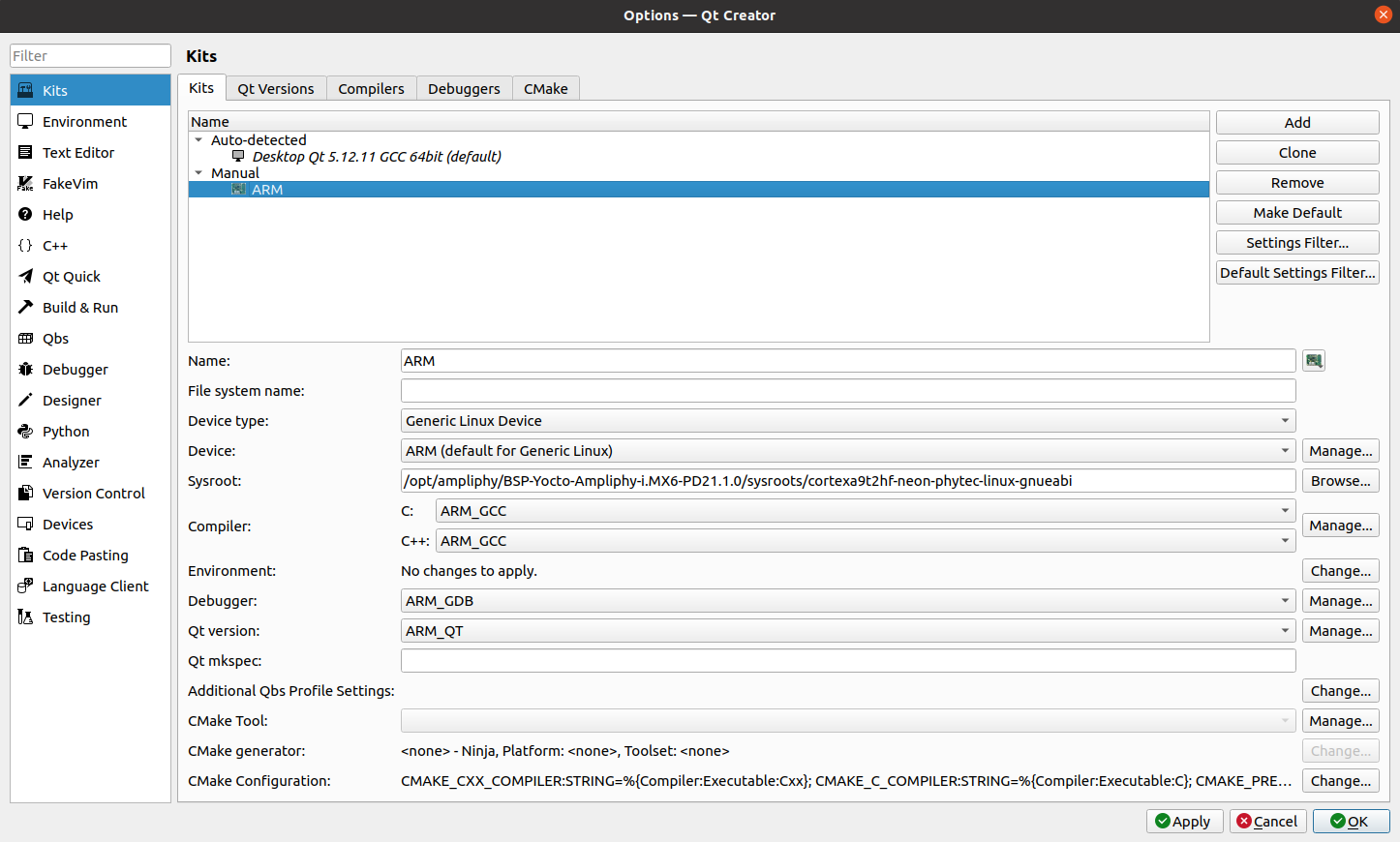
Task: Change the kit icon next to Name field
Action: [1314, 361]
